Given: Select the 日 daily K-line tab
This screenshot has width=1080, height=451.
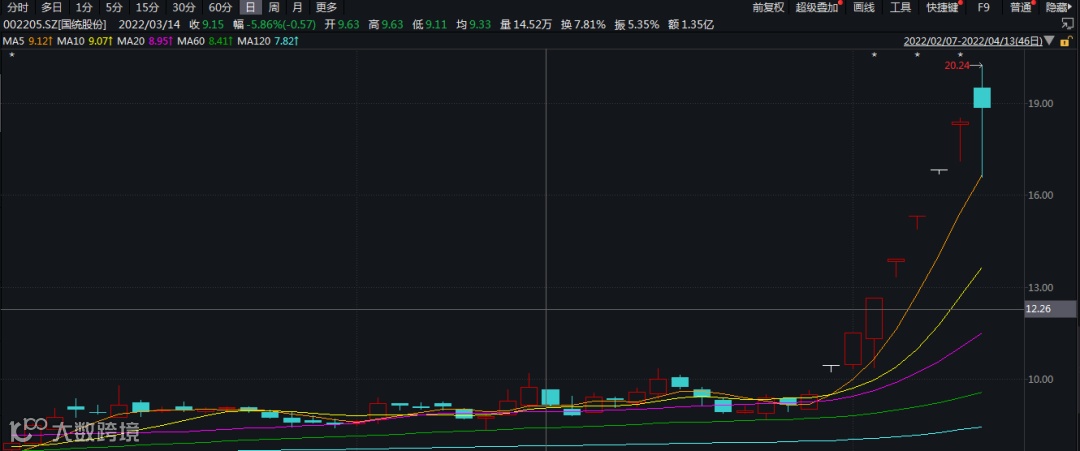Looking at the screenshot, I should 251,8.
